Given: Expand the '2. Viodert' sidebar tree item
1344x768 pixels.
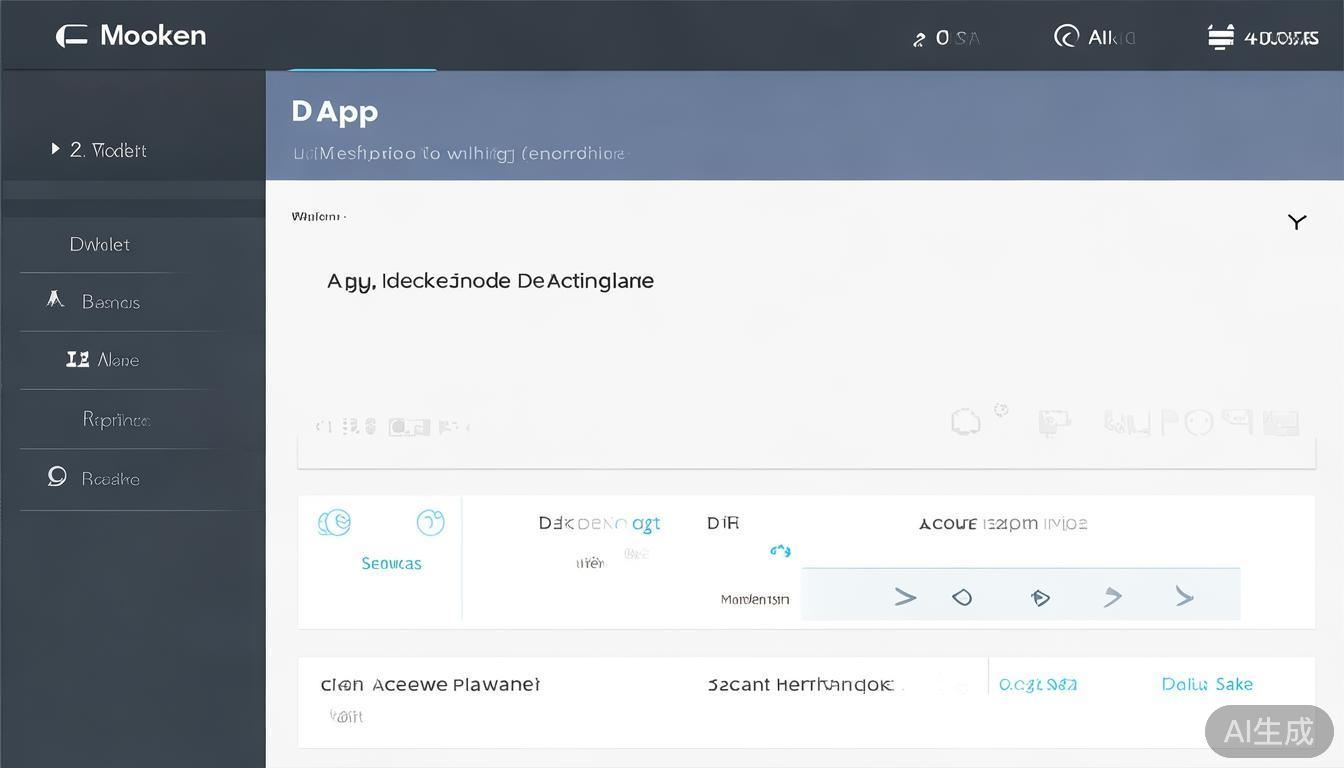Looking at the screenshot, I should click(56, 150).
